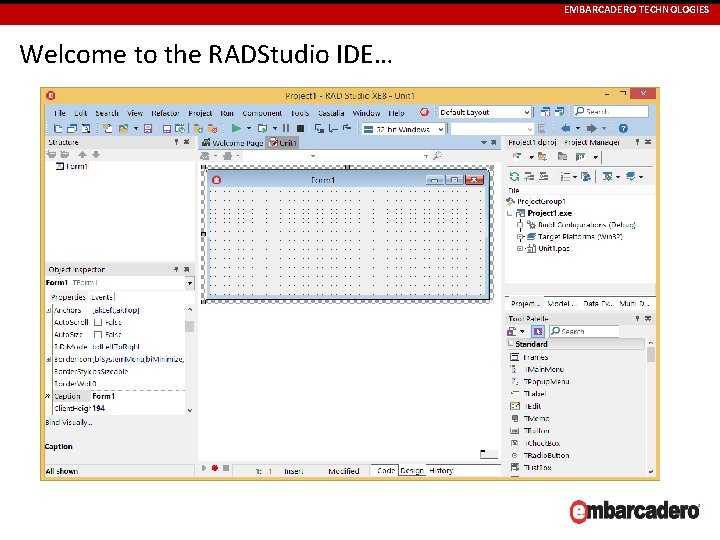Click the Tool Palette scrollbar thumb
The width and height of the screenshot is (720, 540).
tap(651, 355)
